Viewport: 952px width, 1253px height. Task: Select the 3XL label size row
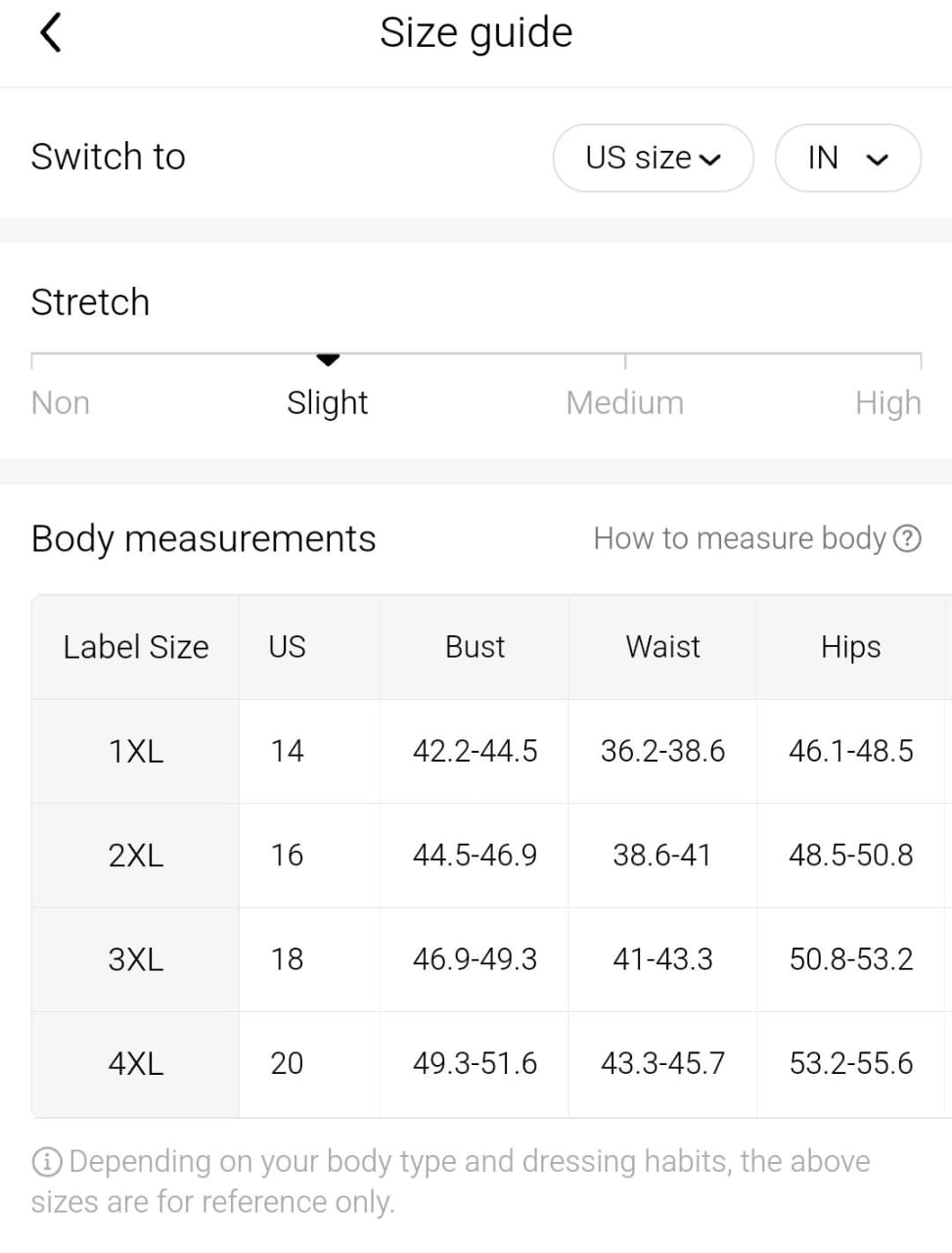(x=491, y=959)
